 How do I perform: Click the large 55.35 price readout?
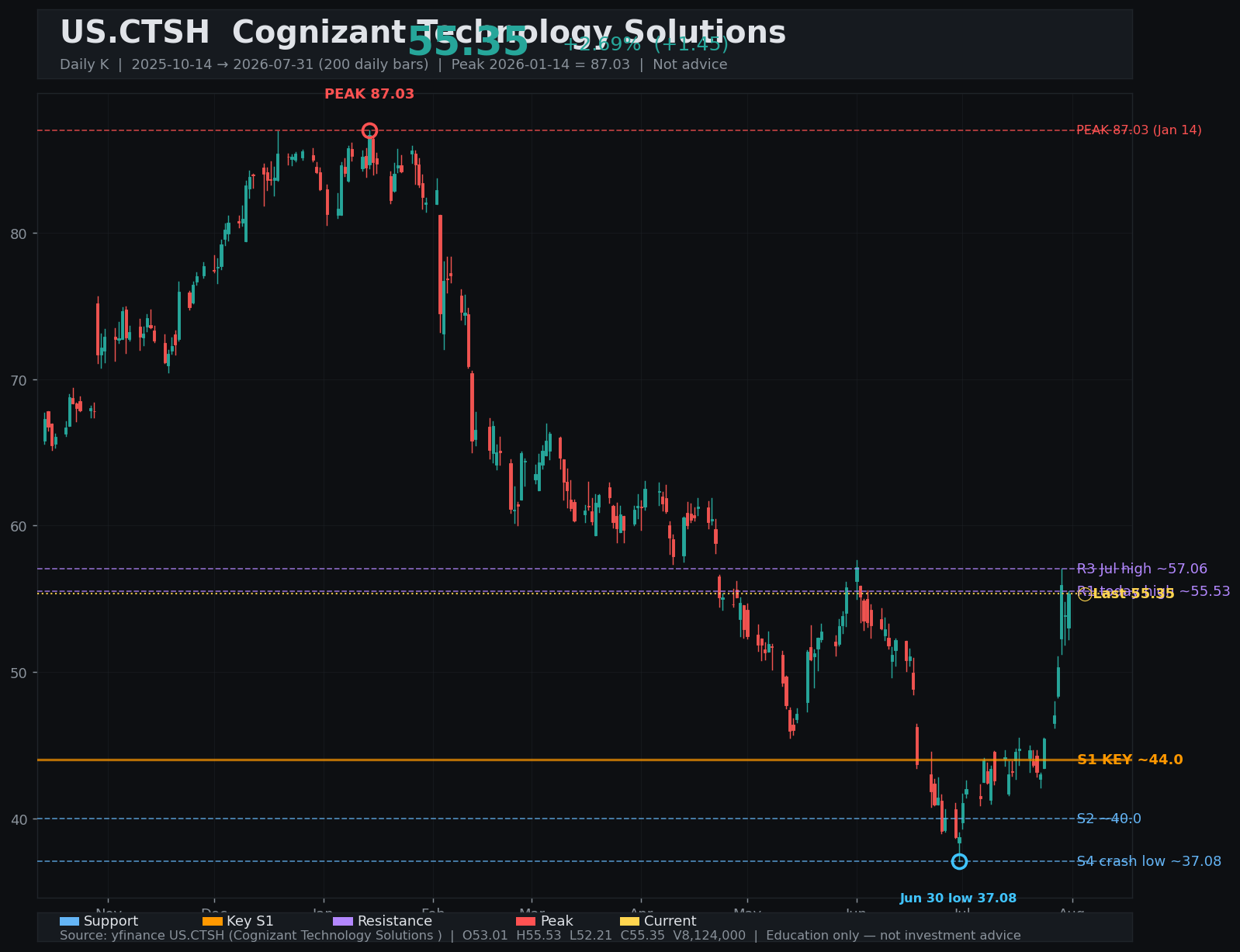pyautogui.click(x=468, y=42)
